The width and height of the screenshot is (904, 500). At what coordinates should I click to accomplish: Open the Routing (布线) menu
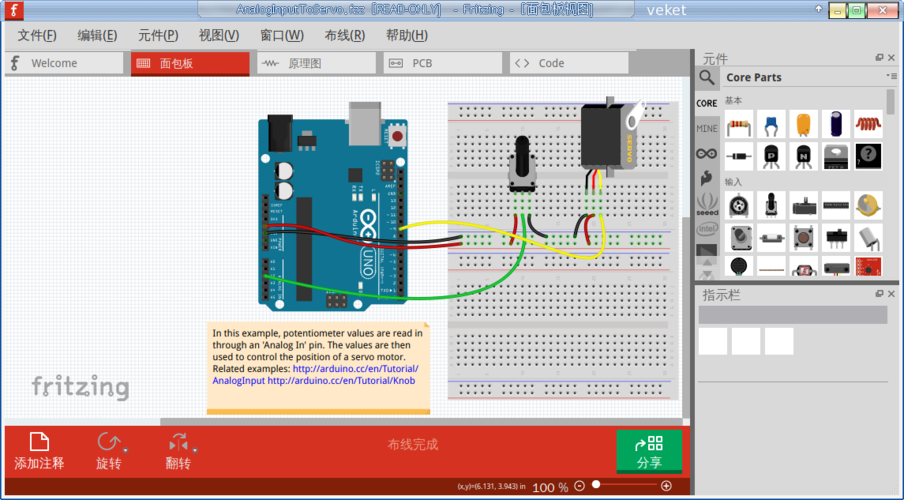tap(345, 36)
